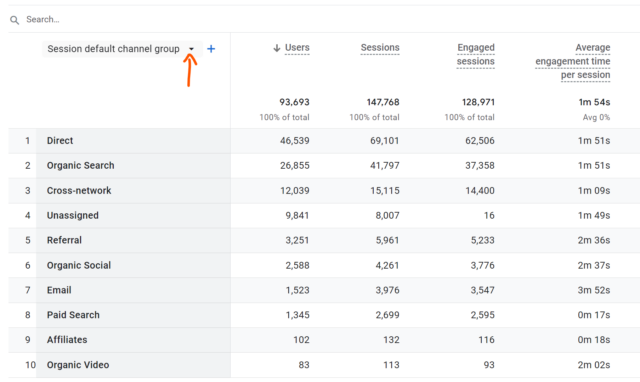Click Paid Search engagement time 0m 17s
Screen dimensions: 640x382
594,315
